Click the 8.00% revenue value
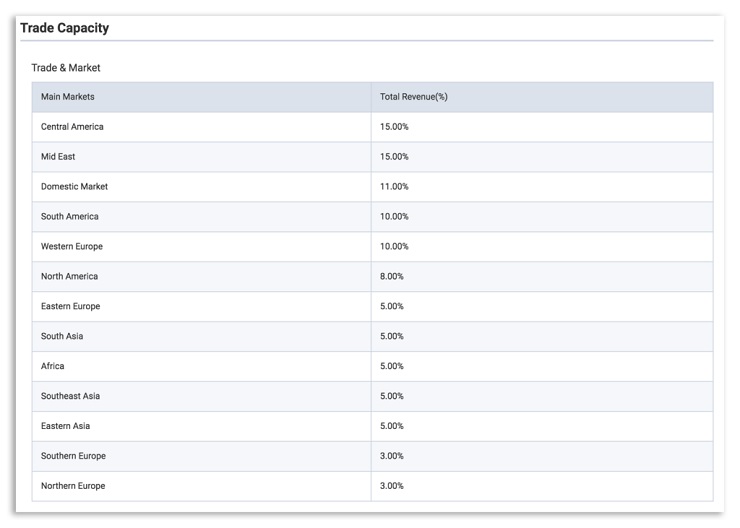Screen dimensions: 740x528 point(392,277)
